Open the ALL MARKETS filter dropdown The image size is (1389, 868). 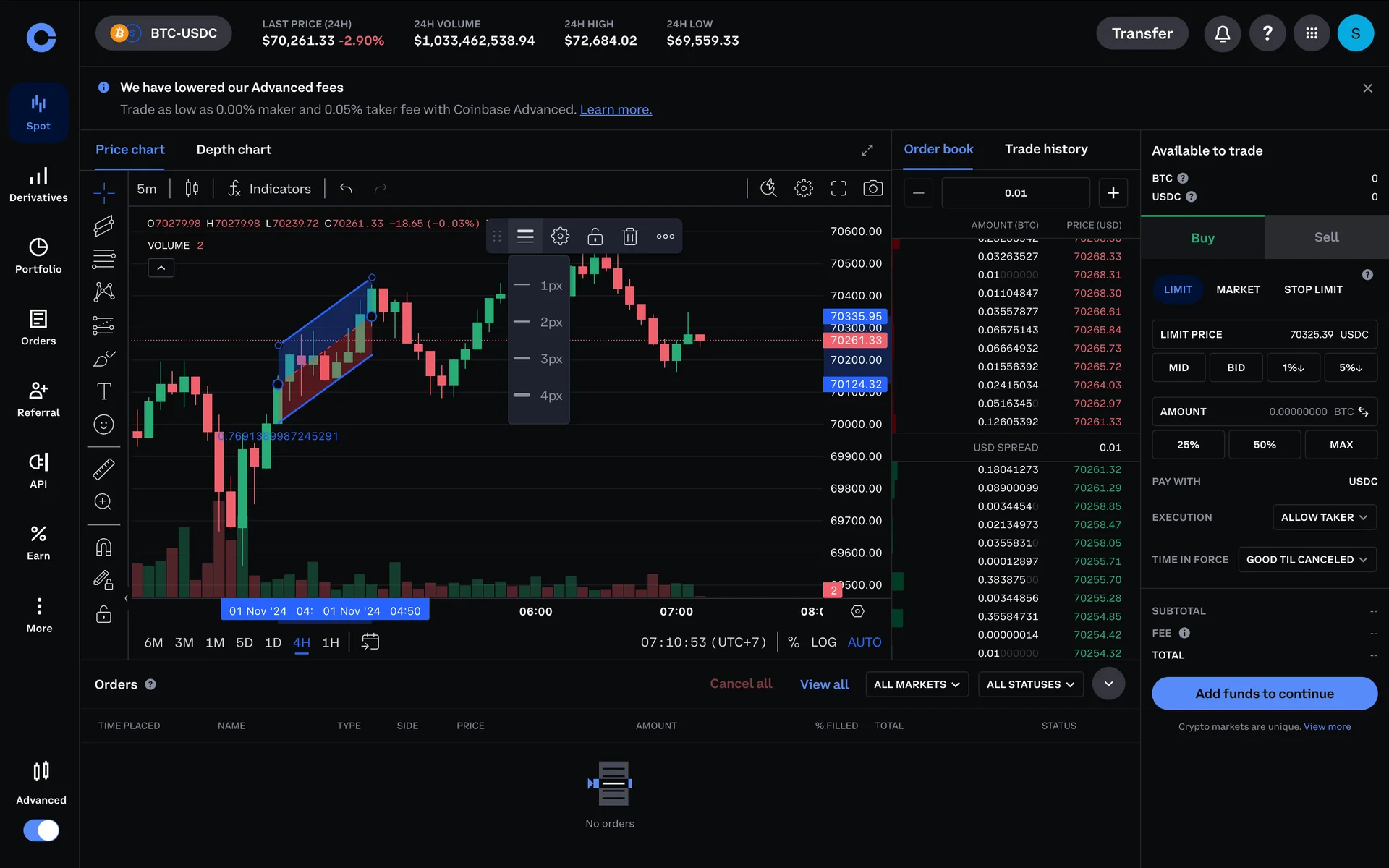916,684
